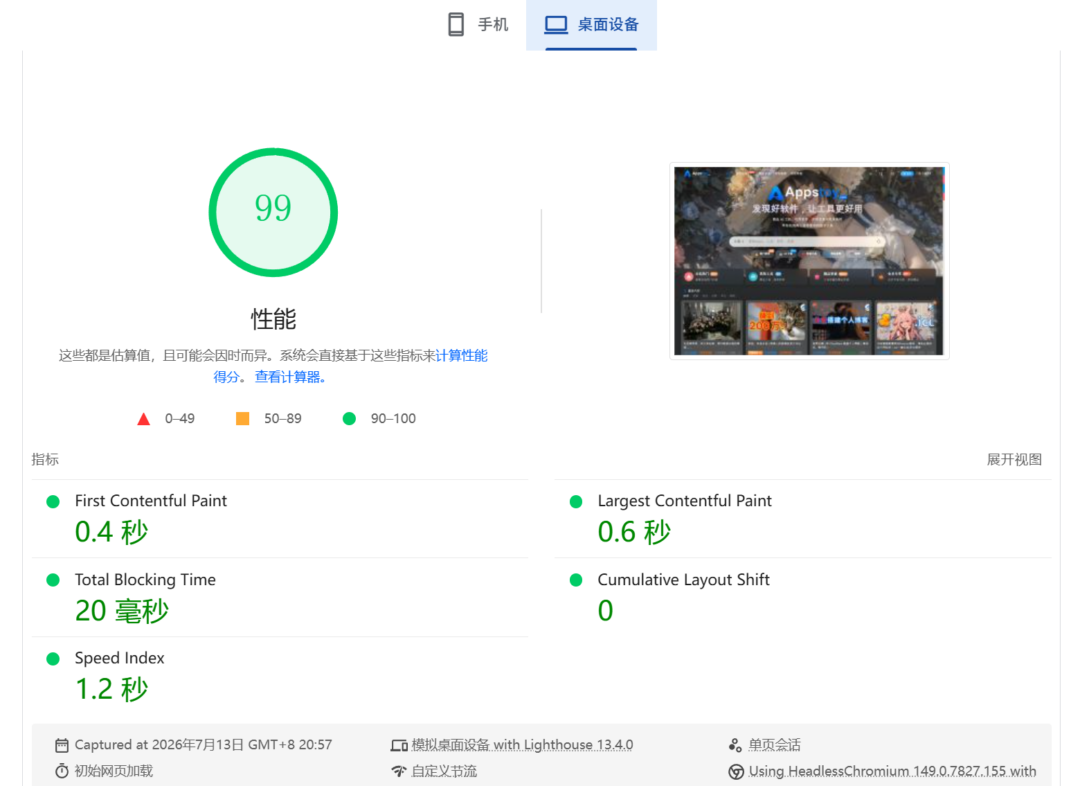Click the 性能 heading
1080x786 pixels.
273,319
